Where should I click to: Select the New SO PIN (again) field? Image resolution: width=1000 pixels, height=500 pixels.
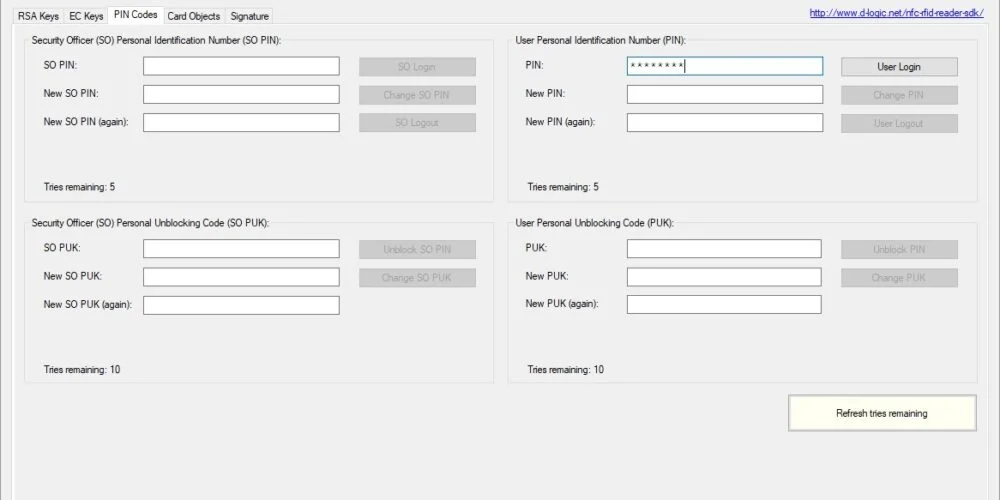point(241,122)
